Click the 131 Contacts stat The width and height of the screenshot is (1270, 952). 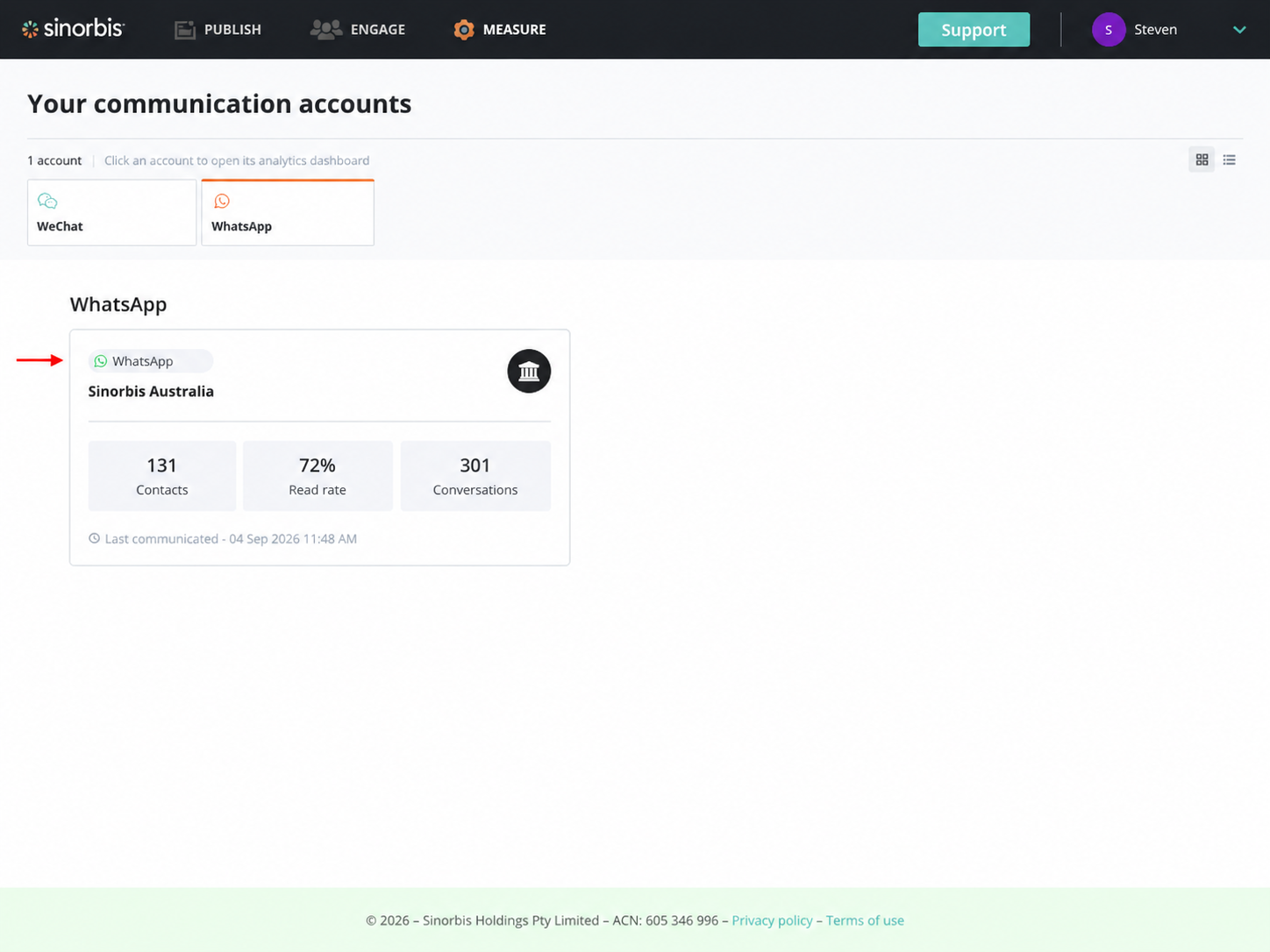(162, 476)
